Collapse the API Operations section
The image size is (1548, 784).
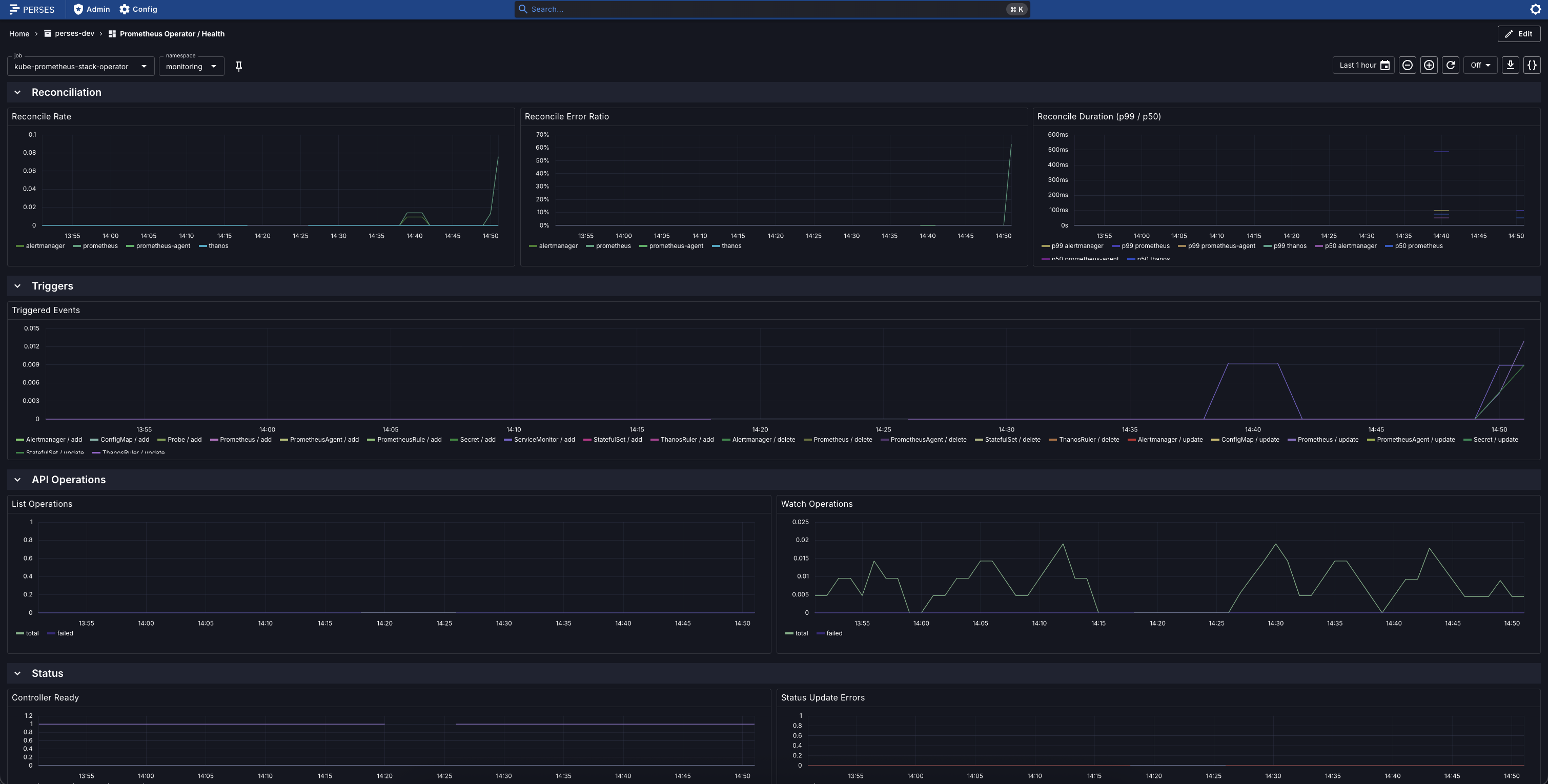[17, 480]
